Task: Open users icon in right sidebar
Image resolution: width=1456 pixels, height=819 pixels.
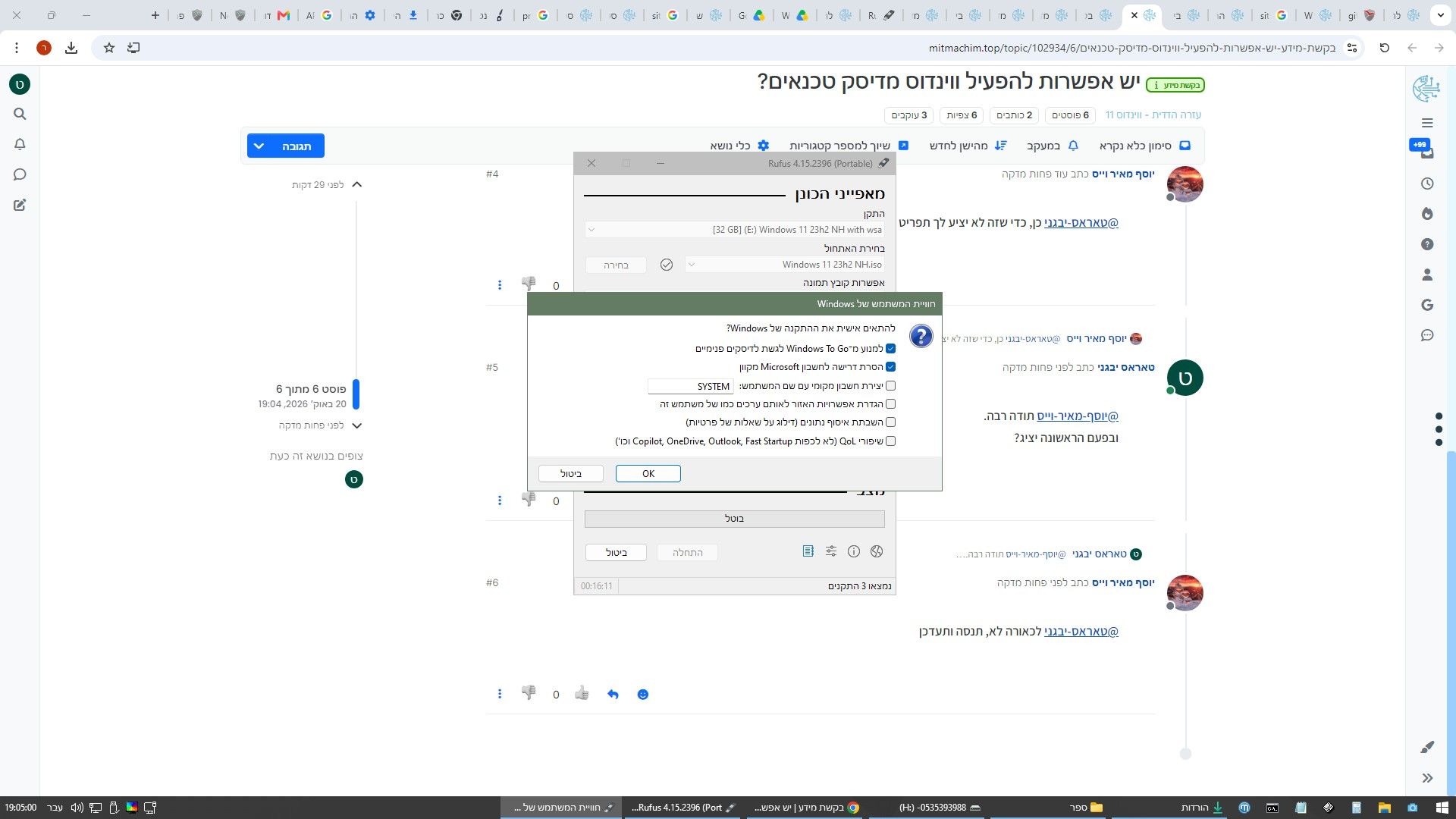Action: point(1427,275)
